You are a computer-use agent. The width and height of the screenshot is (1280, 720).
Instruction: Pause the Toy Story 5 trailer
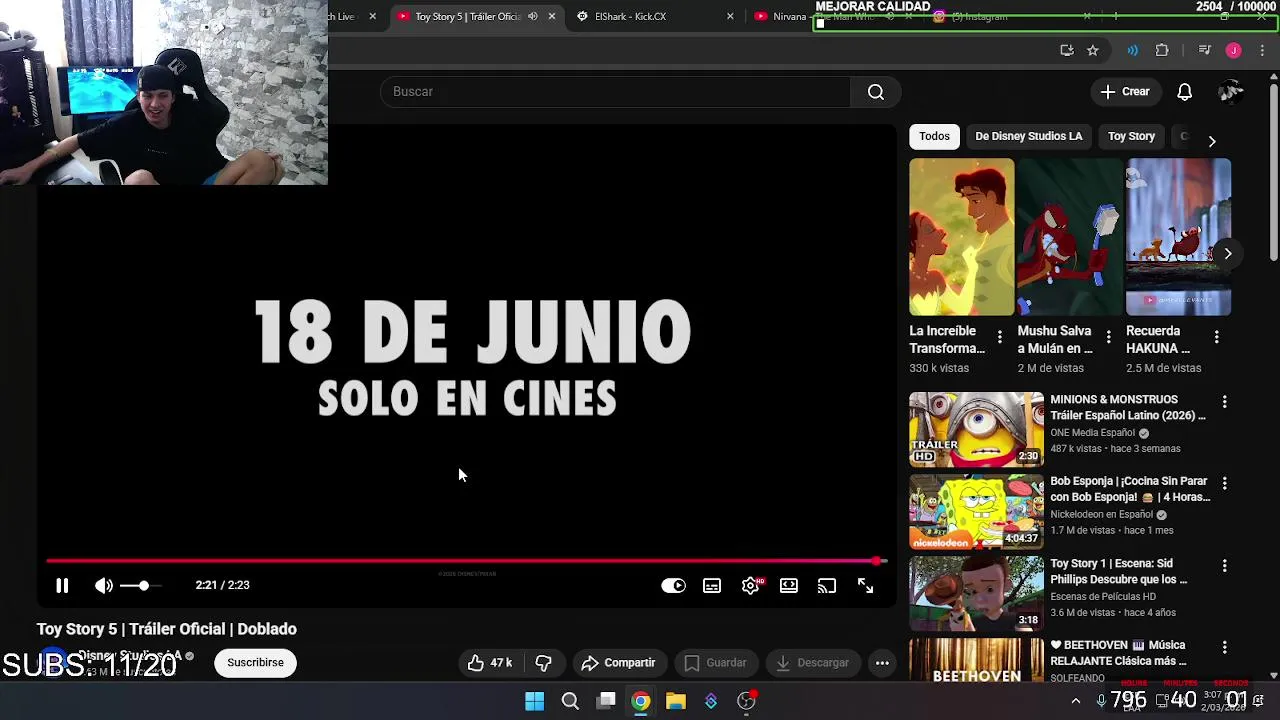[x=62, y=586]
